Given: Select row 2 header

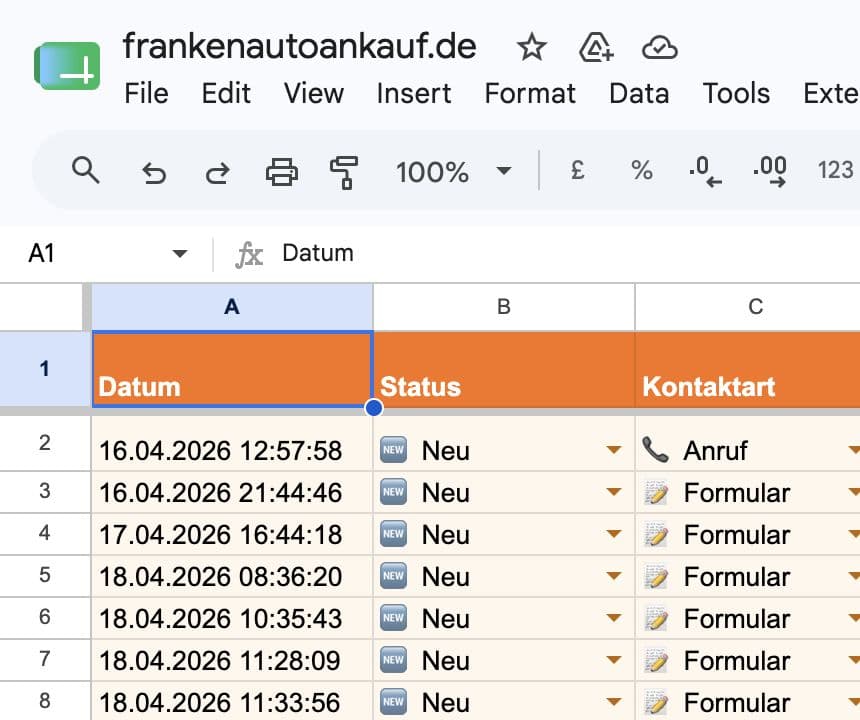Looking at the screenshot, I should pyautogui.click(x=45, y=443).
